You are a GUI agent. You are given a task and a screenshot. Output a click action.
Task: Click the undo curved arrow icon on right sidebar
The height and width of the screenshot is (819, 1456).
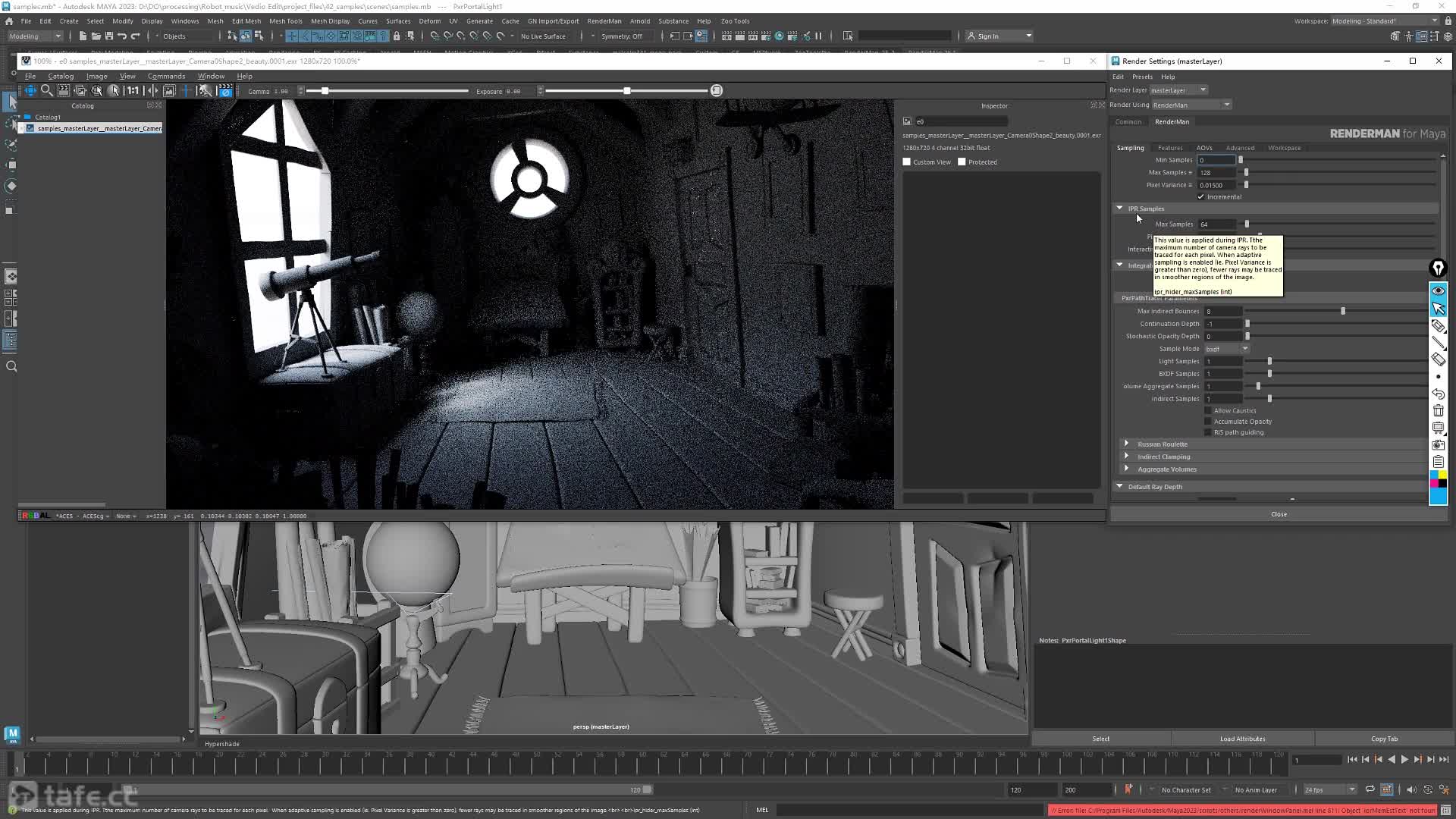pyautogui.click(x=1438, y=394)
